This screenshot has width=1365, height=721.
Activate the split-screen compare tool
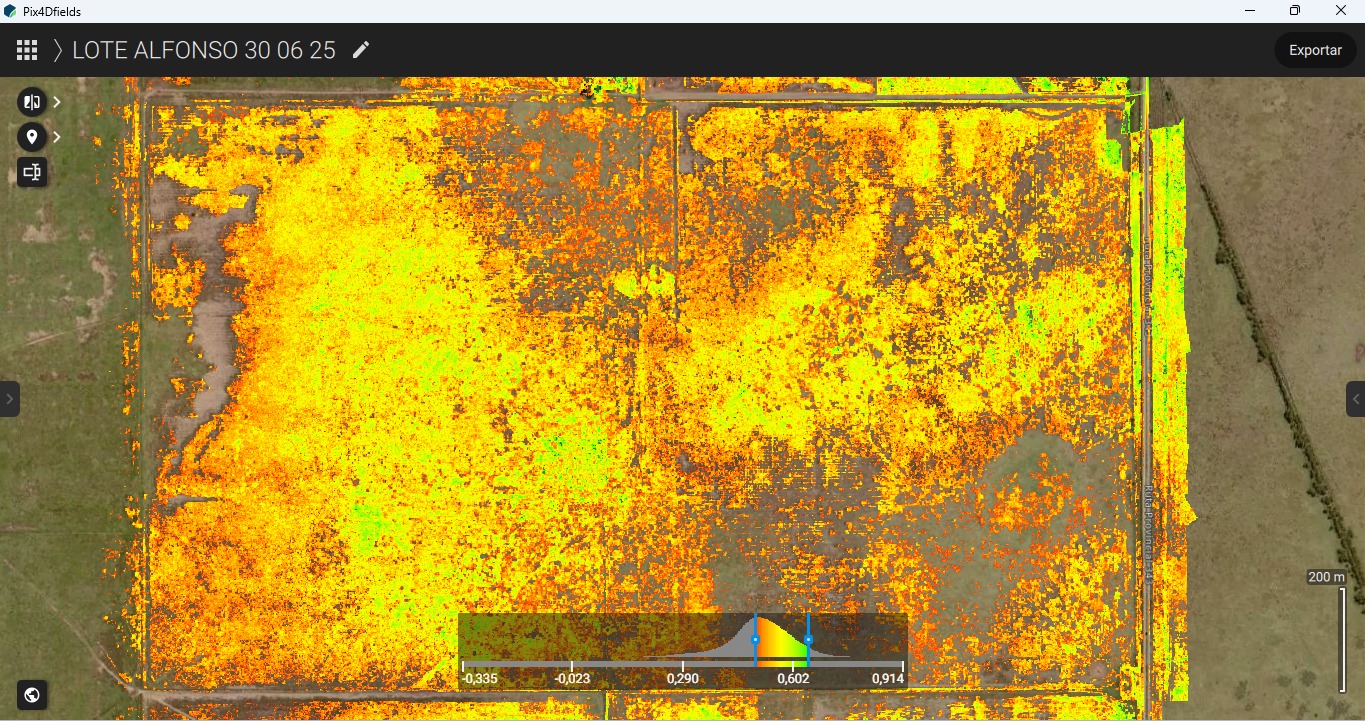pos(32,102)
